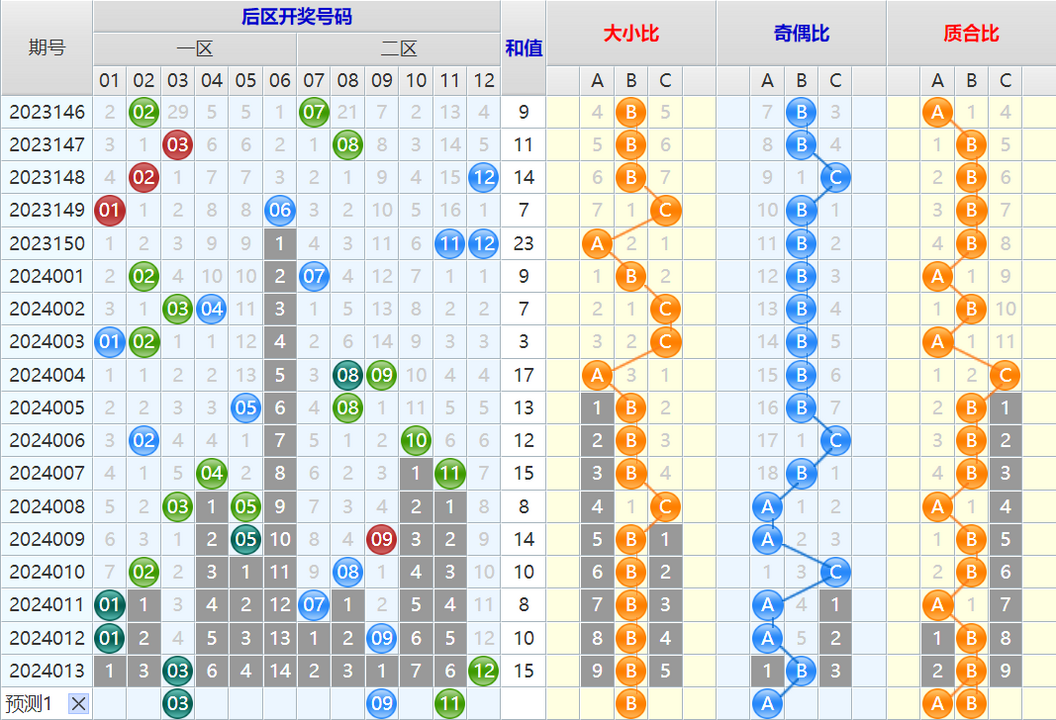Viewport: 1056px width, 720px height.
Task: Select predicted B in 大小比 预测1 row
Action: pos(631,704)
